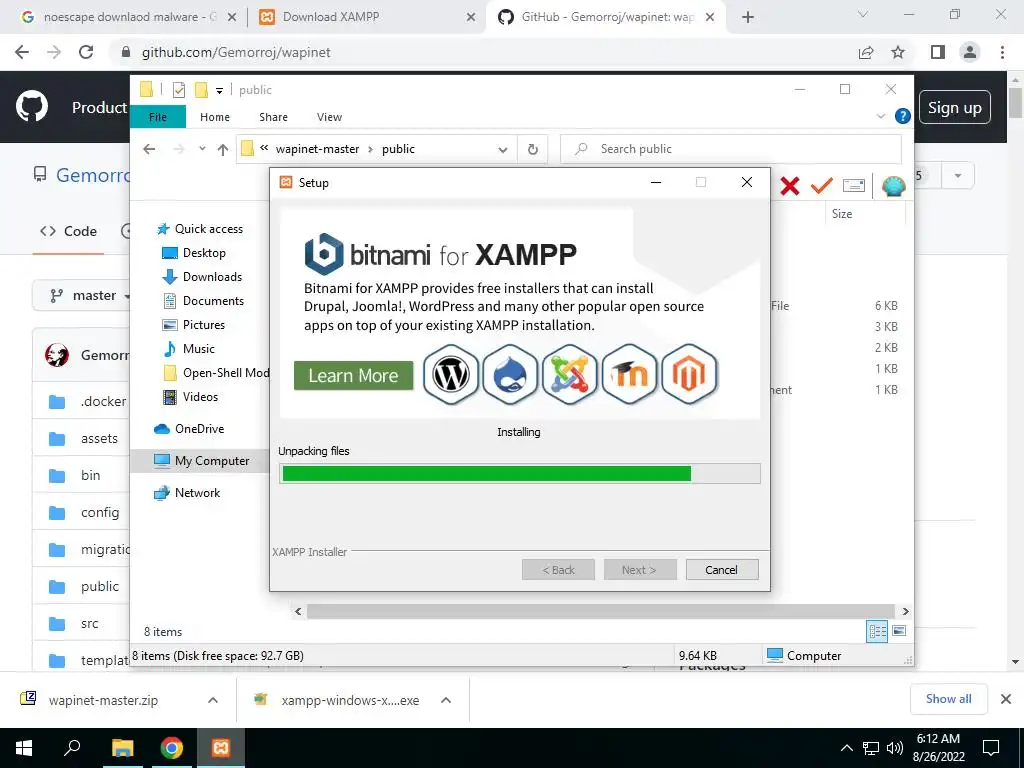Click the properties checkmark icon in Explorer title bar
1024x768 pixels.
click(x=178, y=90)
